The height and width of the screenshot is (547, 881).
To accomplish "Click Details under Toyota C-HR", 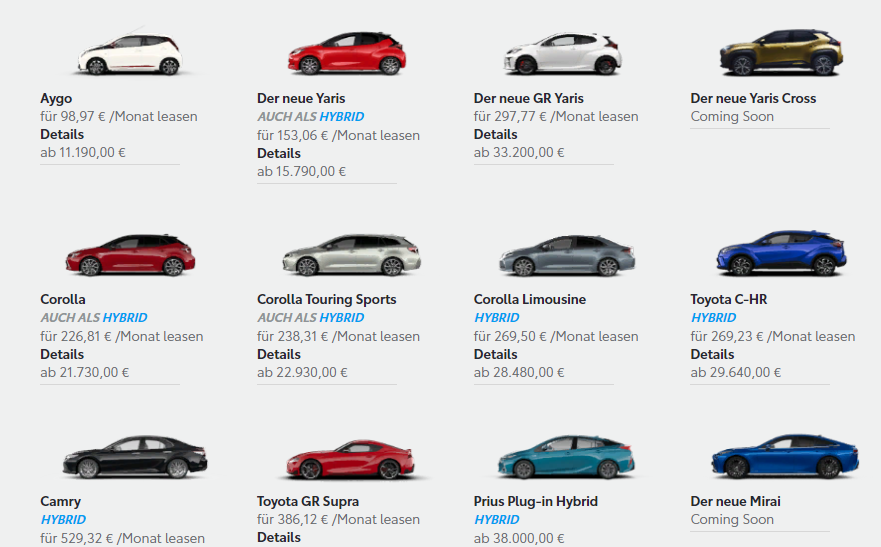I will (x=712, y=355).
